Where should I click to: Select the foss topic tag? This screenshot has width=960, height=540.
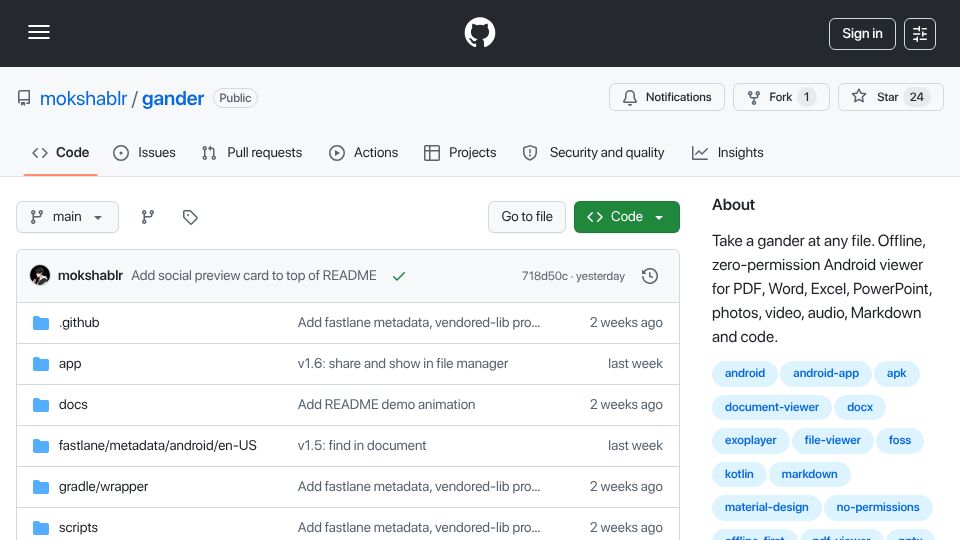pos(899,440)
